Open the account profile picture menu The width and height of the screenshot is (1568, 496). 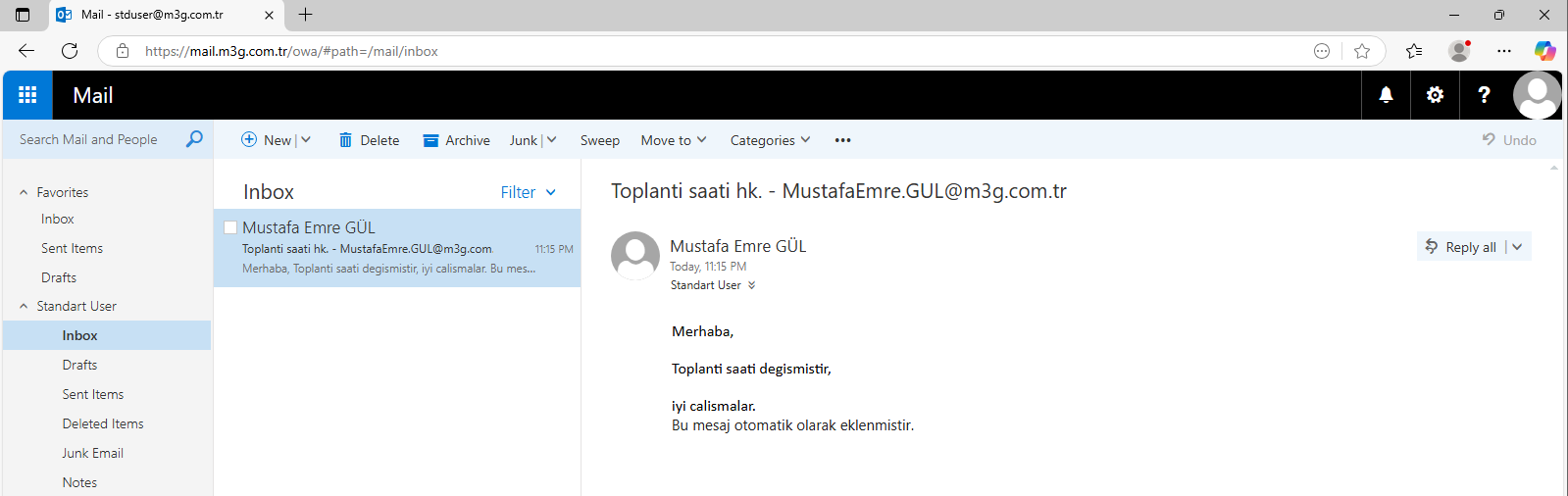point(1537,95)
